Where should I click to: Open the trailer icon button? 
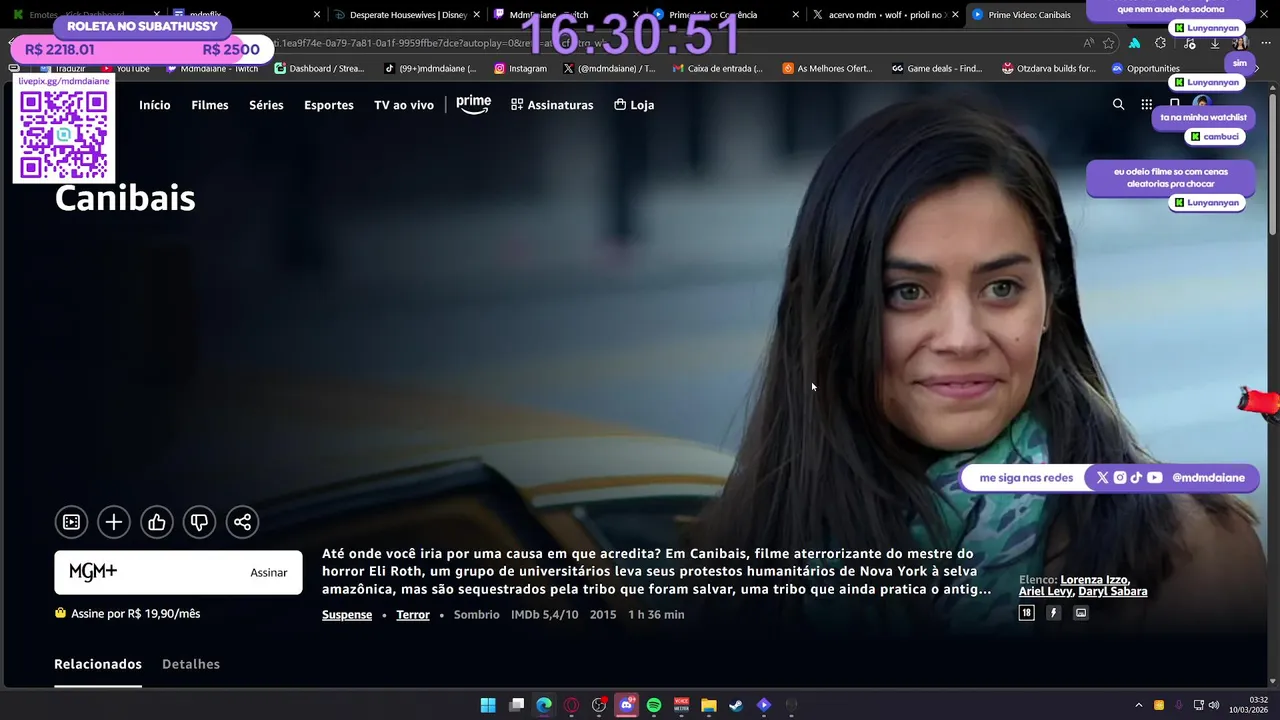[x=71, y=522]
